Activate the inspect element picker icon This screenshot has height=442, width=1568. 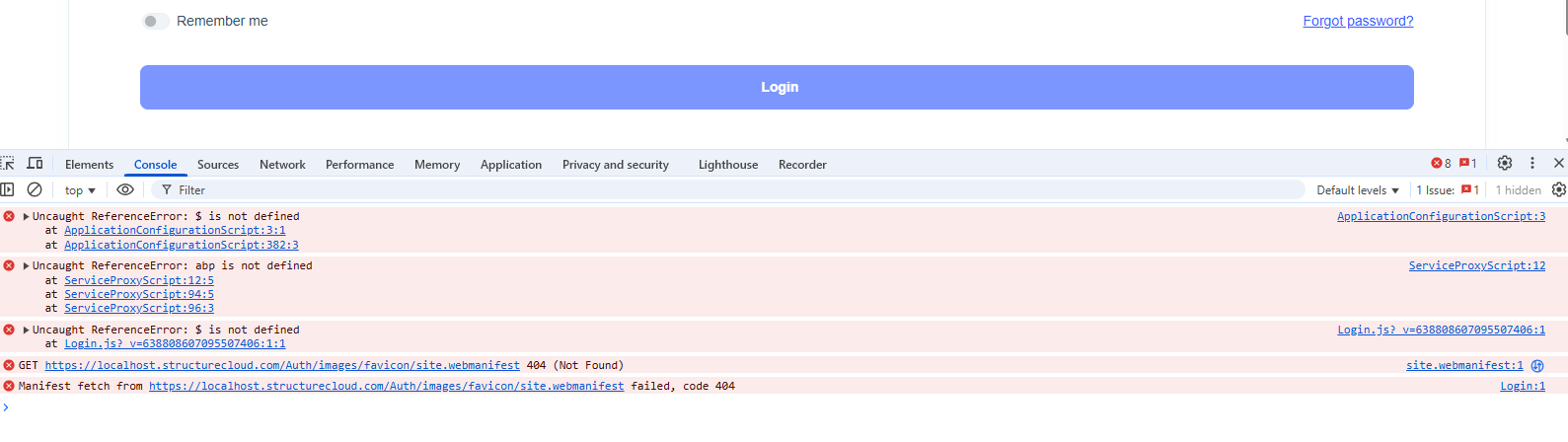coord(8,164)
